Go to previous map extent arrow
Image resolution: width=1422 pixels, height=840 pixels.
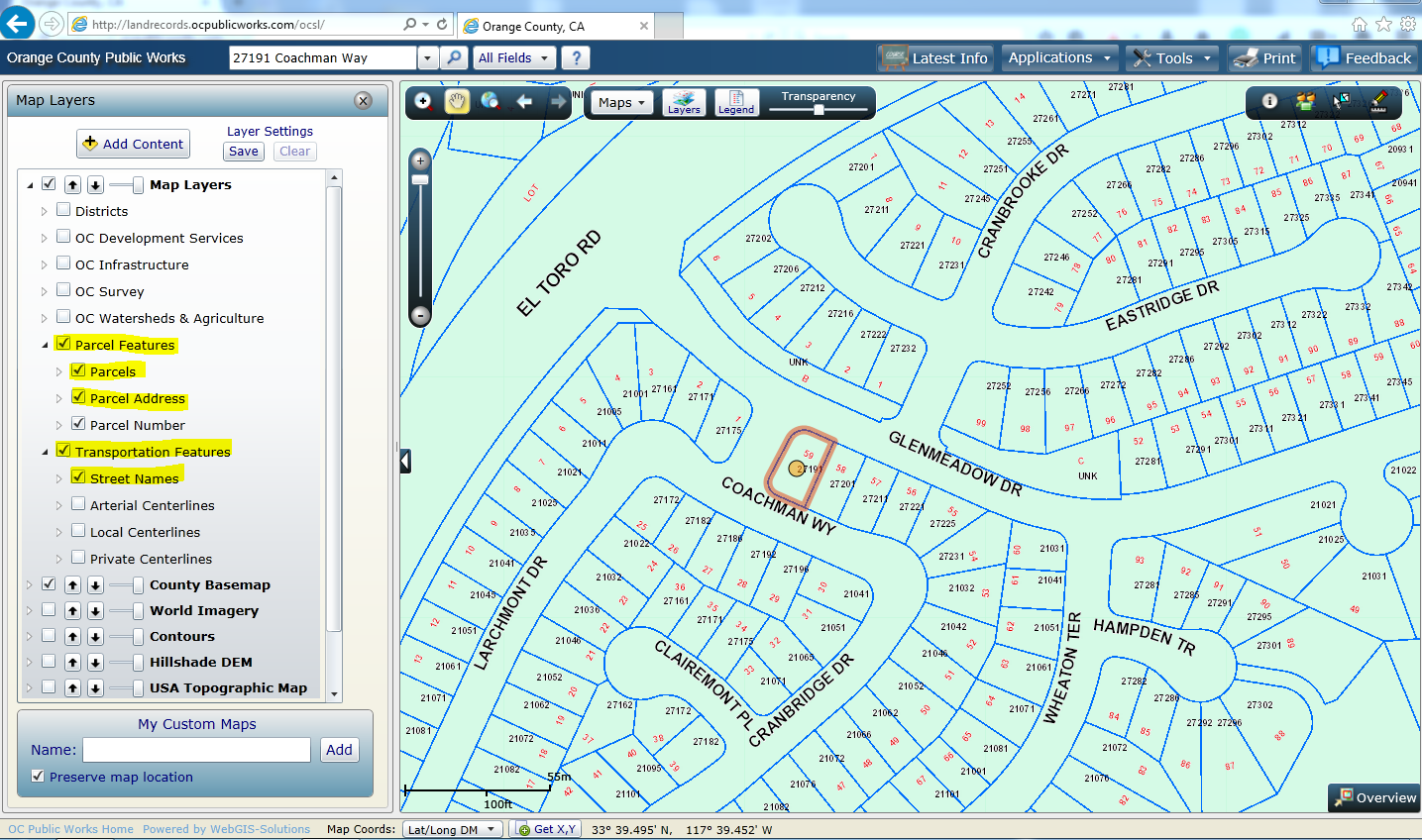click(x=524, y=101)
